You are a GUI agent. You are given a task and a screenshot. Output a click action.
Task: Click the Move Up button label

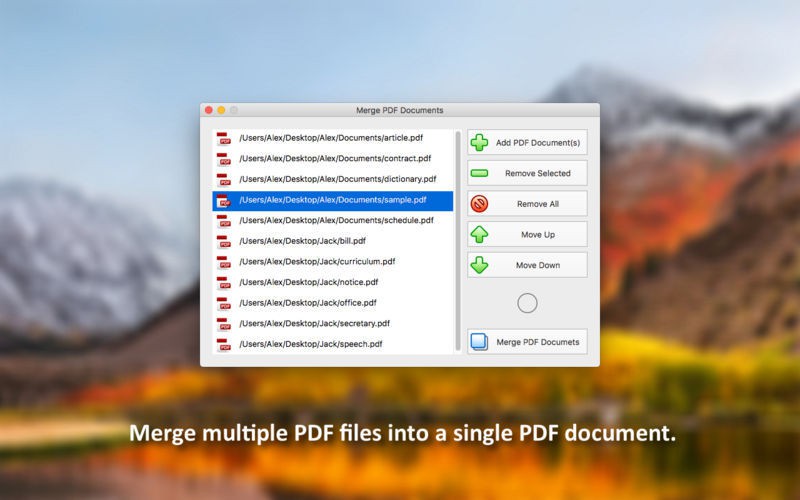coord(538,235)
